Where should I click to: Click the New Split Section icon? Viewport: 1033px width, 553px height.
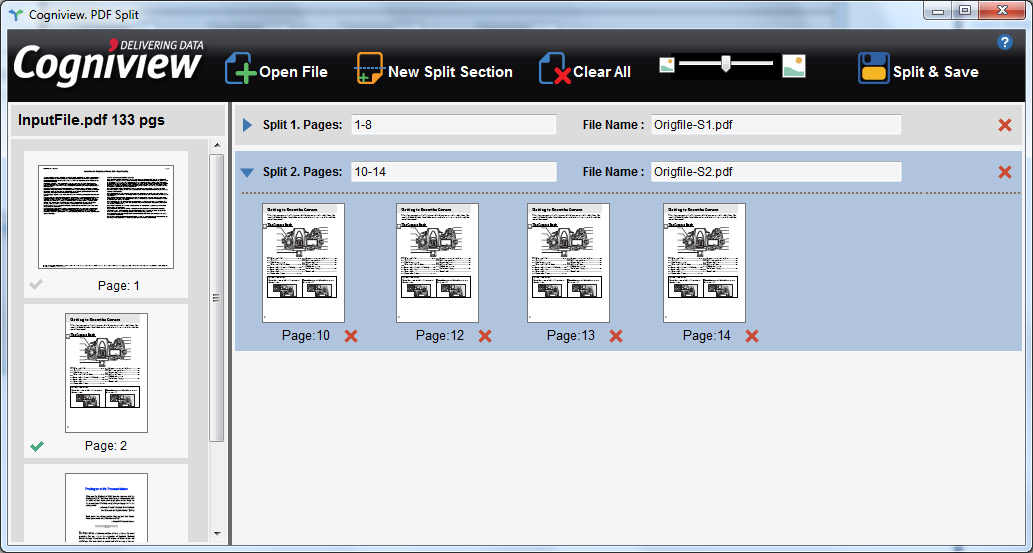[x=369, y=69]
